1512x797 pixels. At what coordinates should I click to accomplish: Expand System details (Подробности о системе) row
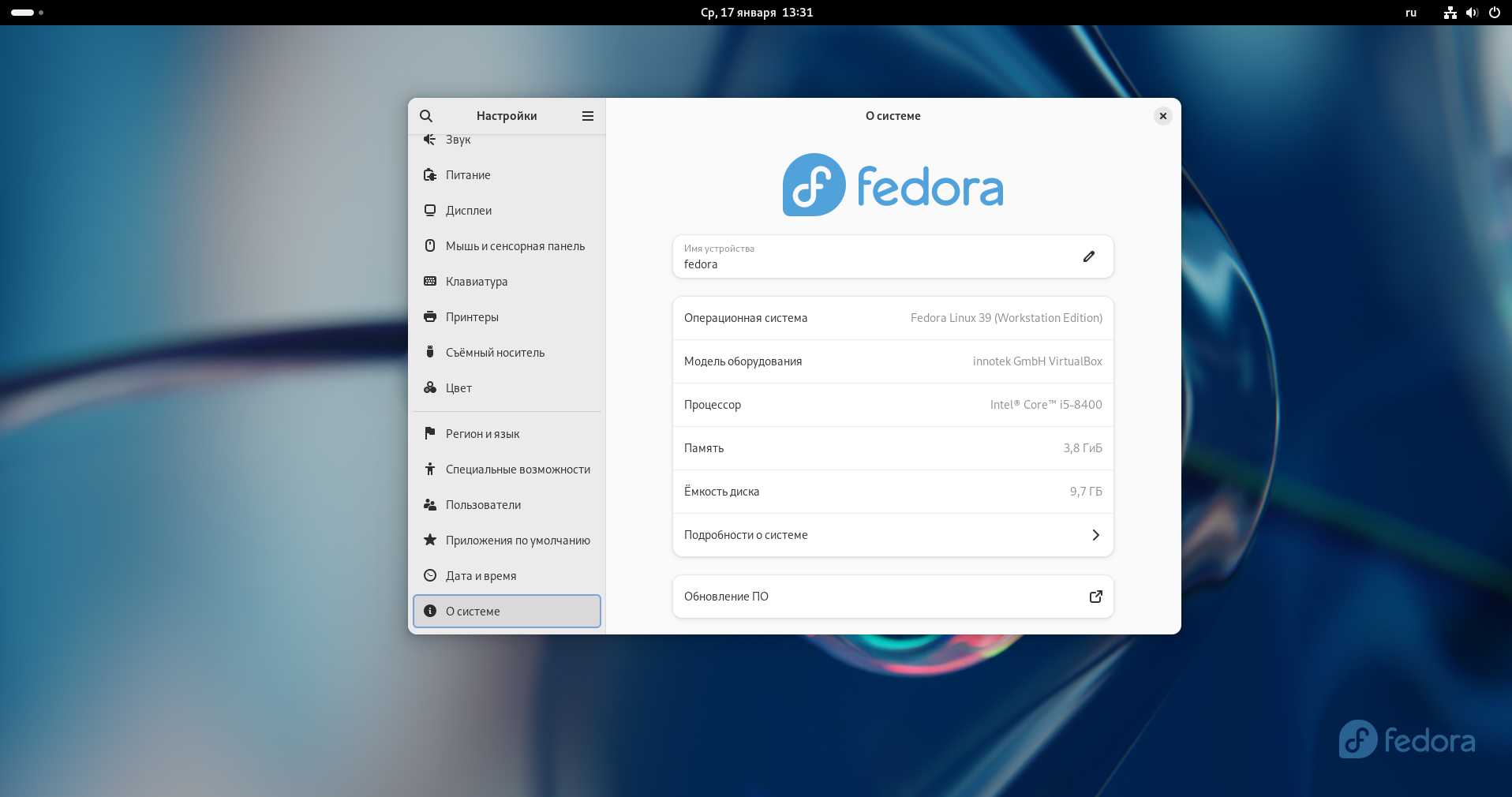[x=893, y=535]
